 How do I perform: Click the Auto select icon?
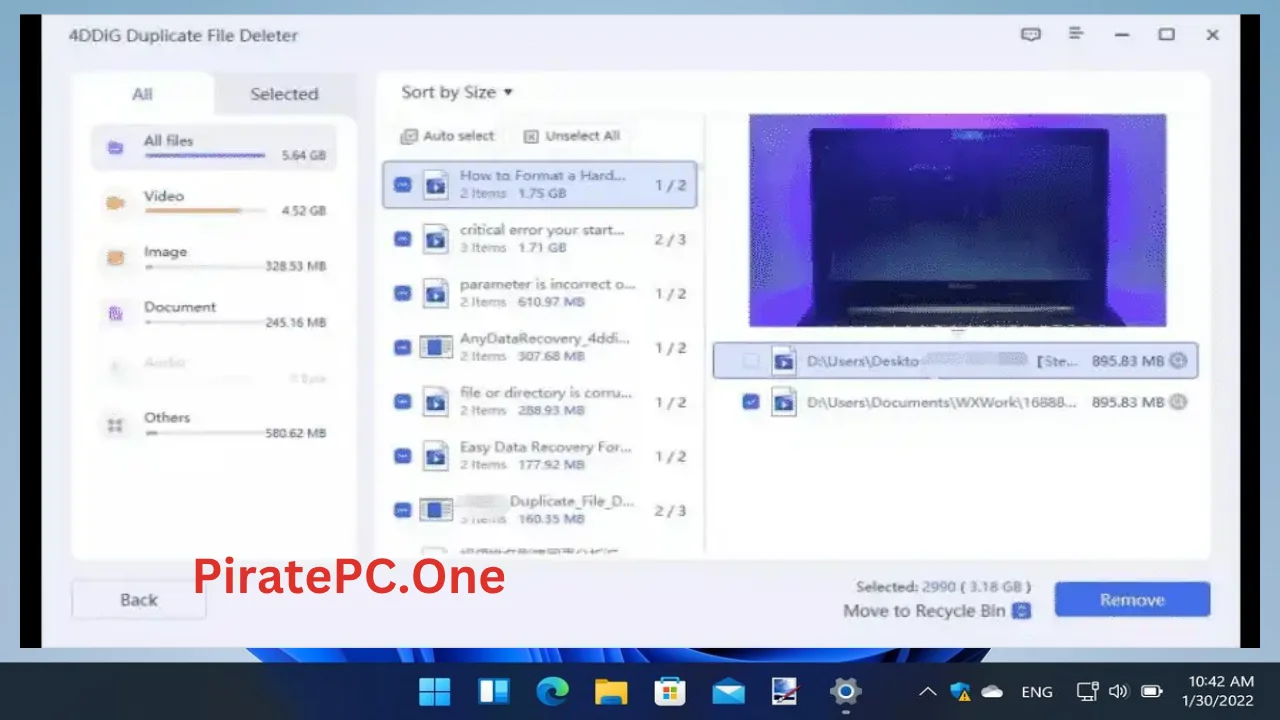[408, 136]
